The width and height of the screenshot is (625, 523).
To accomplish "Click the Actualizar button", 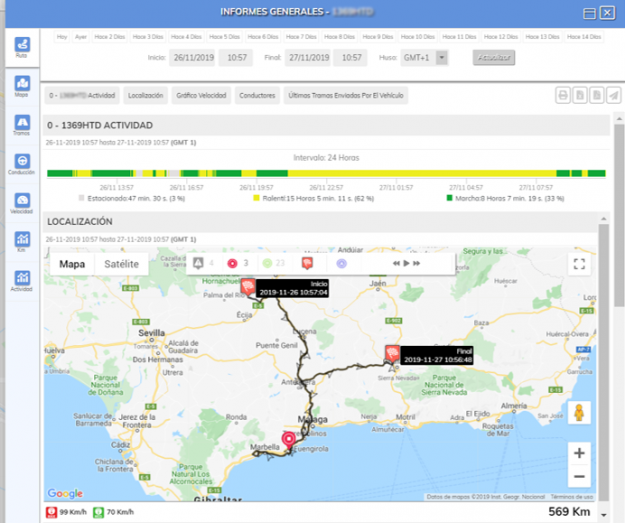I will pyautogui.click(x=494, y=58).
